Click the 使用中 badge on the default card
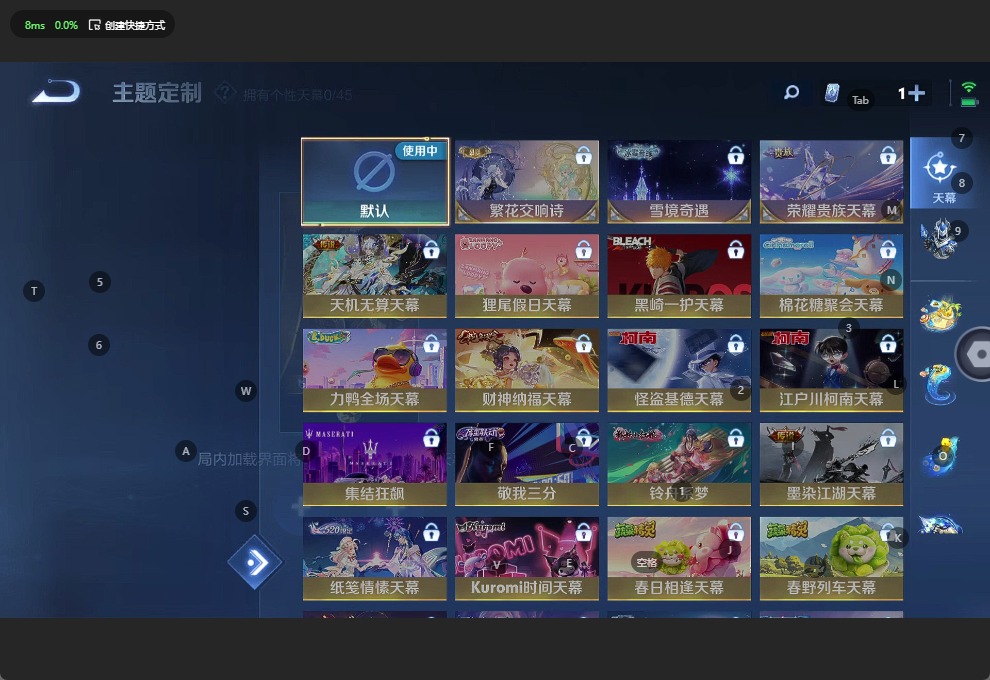The width and height of the screenshot is (990, 680). click(x=420, y=150)
